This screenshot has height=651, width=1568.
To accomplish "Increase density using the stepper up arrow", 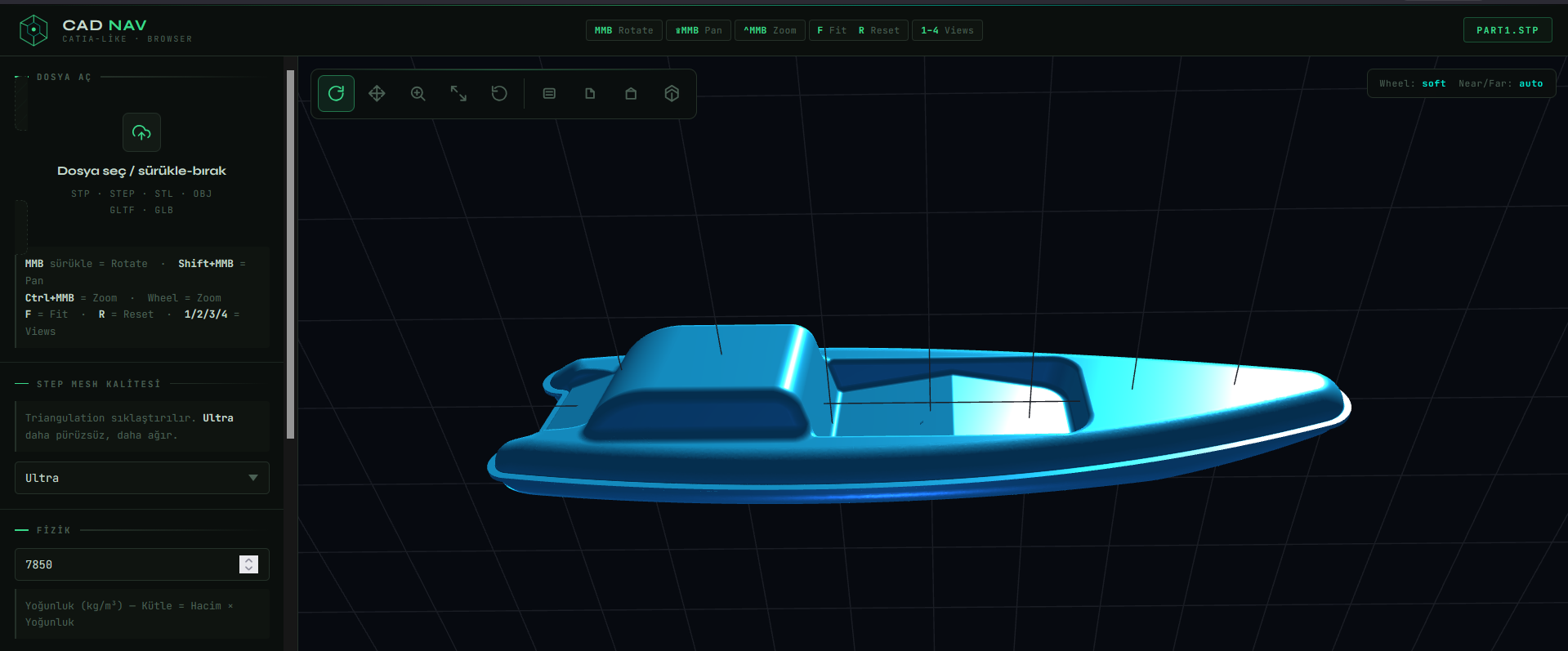I will (249, 560).
